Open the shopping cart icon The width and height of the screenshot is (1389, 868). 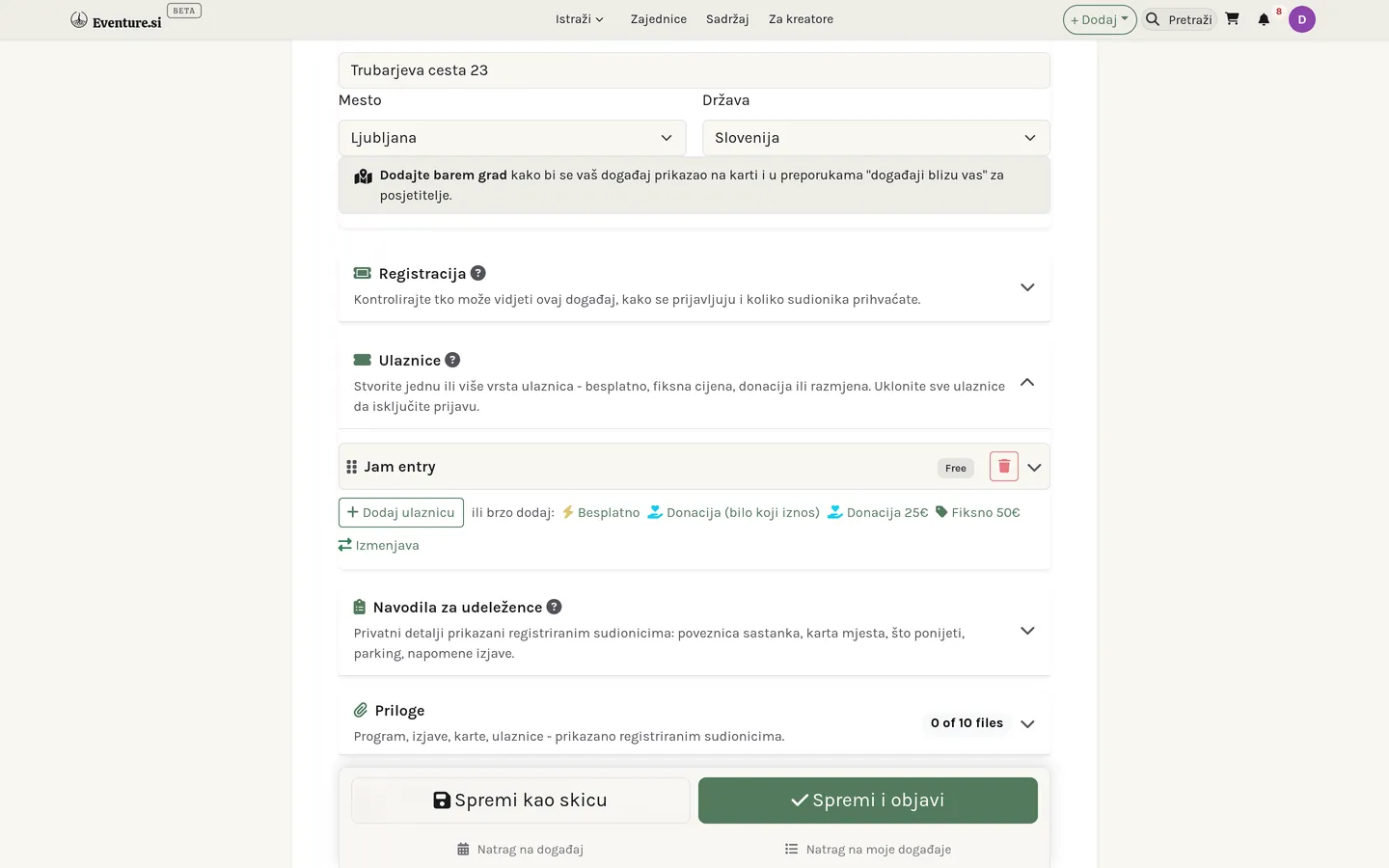tap(1232, 19)
